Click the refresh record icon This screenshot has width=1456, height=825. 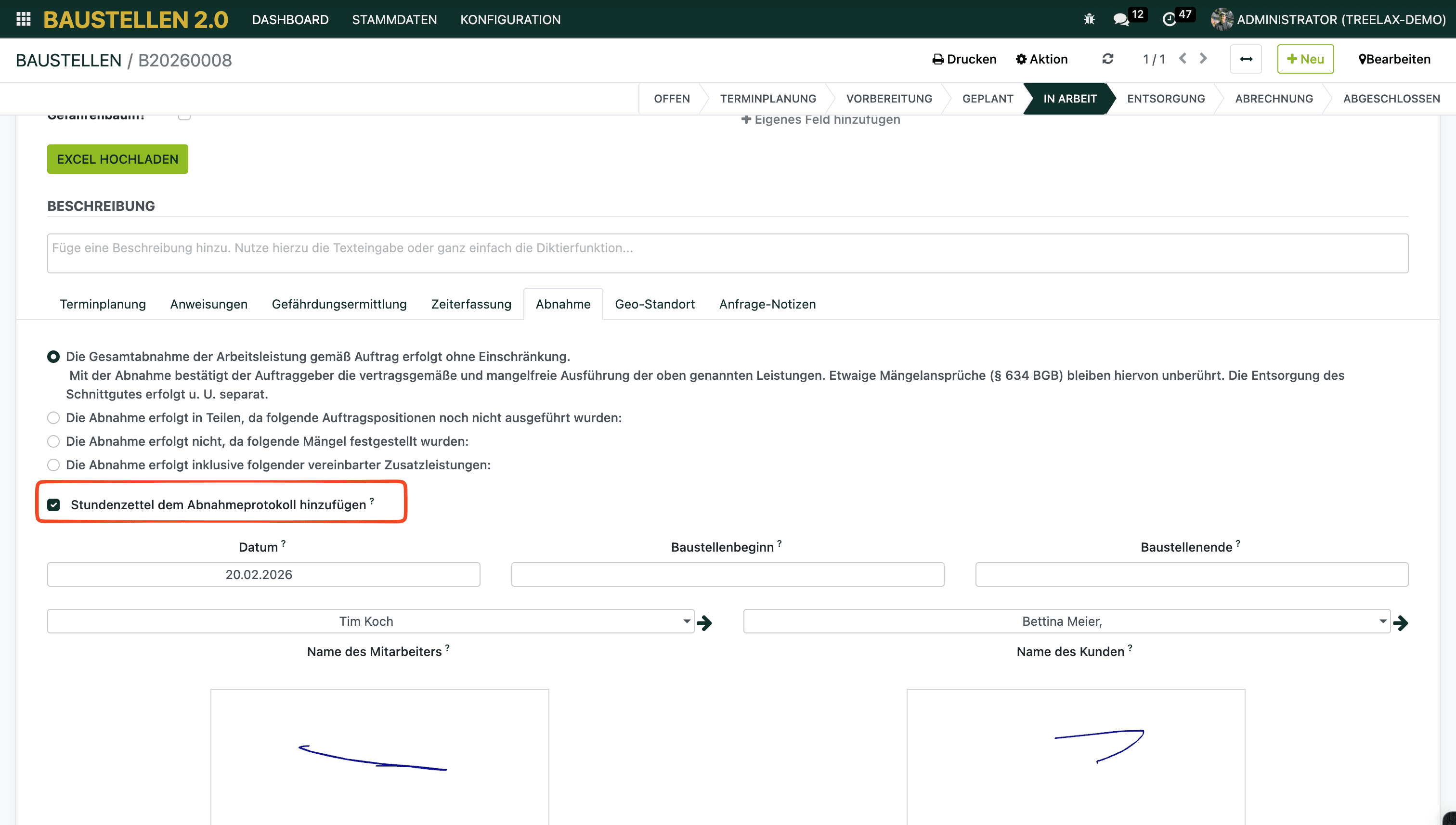point(1107,59)
